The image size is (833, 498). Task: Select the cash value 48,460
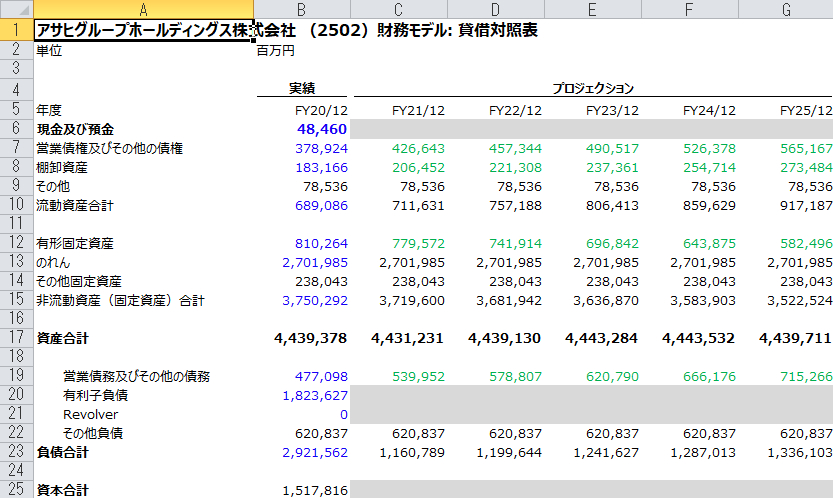point(322,129)
